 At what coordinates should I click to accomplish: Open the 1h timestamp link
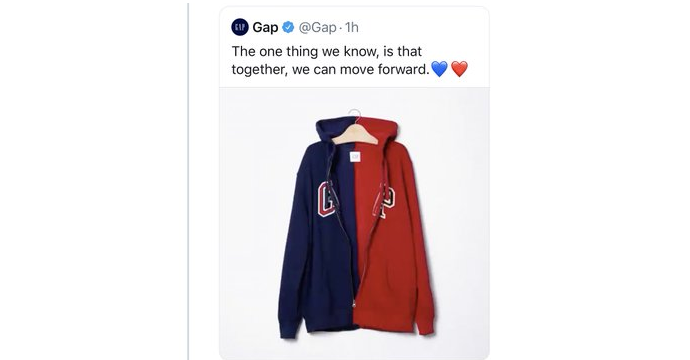click(352, 27)
